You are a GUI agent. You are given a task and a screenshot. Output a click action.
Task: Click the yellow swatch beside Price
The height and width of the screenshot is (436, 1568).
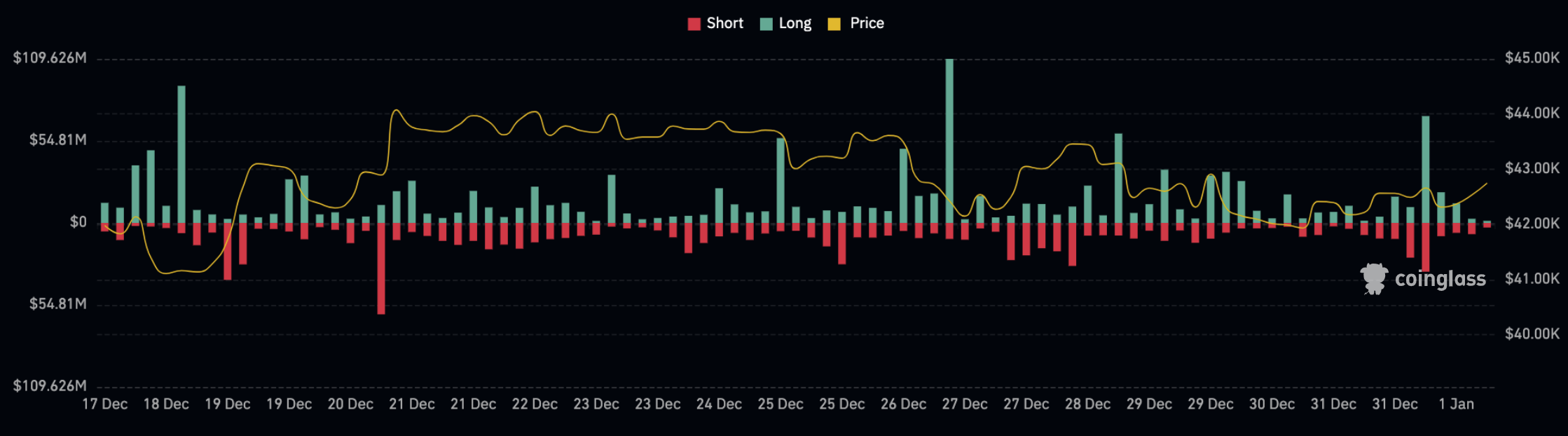(834, 24)
